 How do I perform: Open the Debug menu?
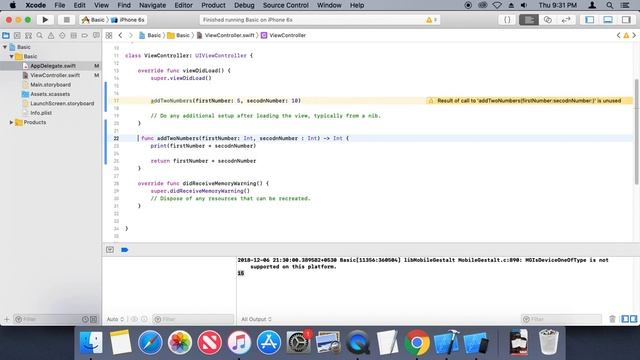coord(244,5)
